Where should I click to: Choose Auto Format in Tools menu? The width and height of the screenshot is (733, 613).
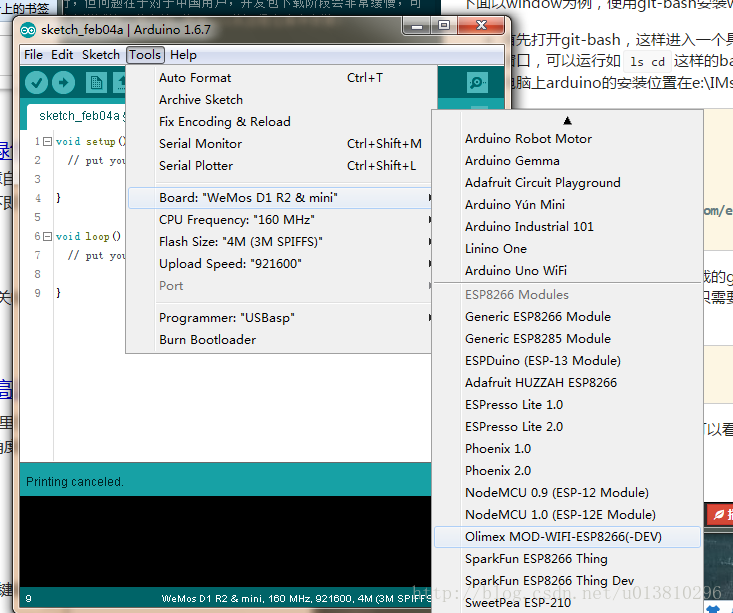click(x=280, y=78)
